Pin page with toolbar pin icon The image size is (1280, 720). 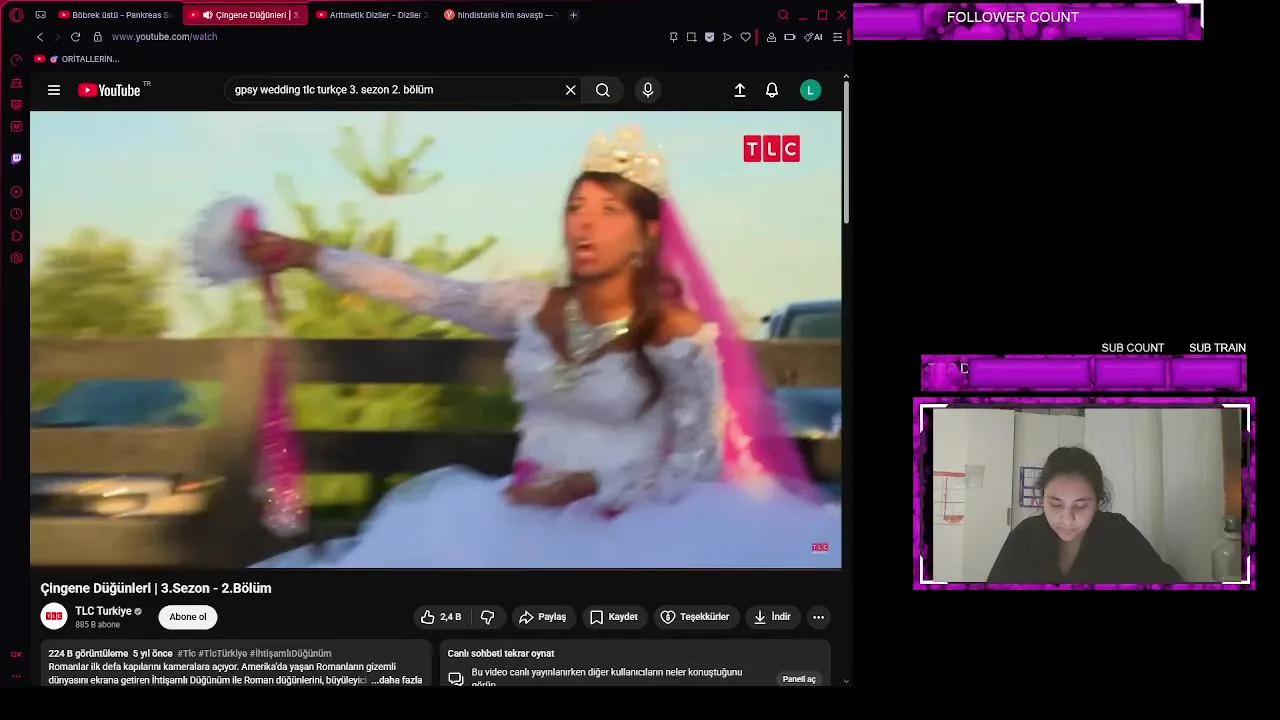click(673, 37)
